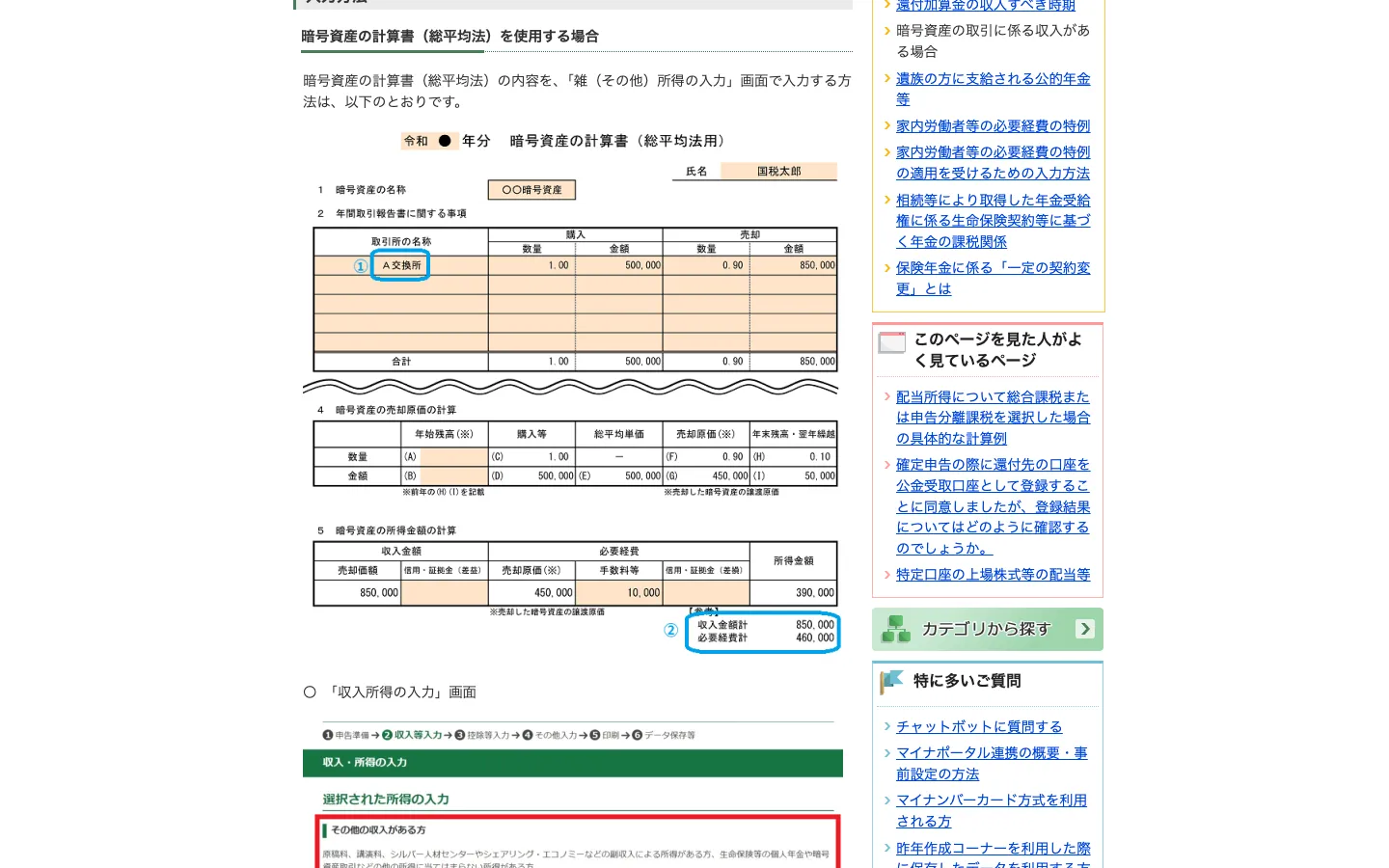Click the 「収入所得の入力」画面 label
The height and width of the screenshot is (868, 1389).
[401, 692]
